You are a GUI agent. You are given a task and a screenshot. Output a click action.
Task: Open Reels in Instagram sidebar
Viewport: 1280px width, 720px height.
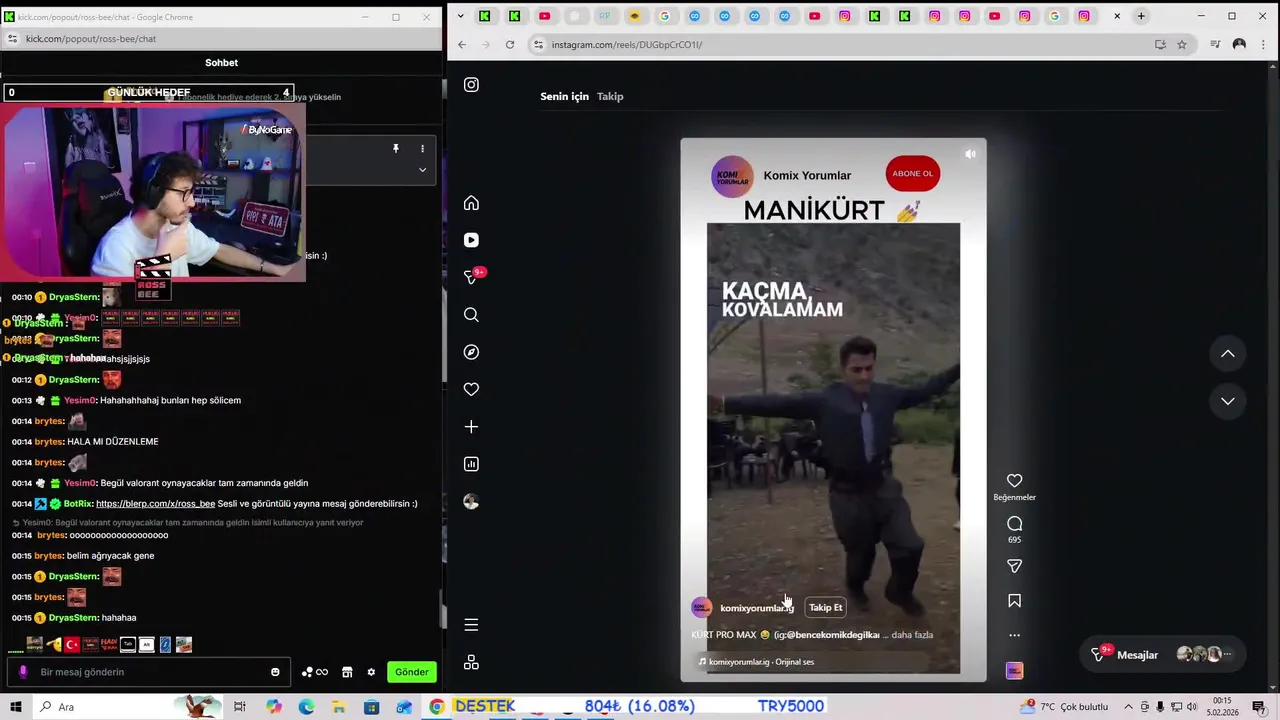coord(471,240)
